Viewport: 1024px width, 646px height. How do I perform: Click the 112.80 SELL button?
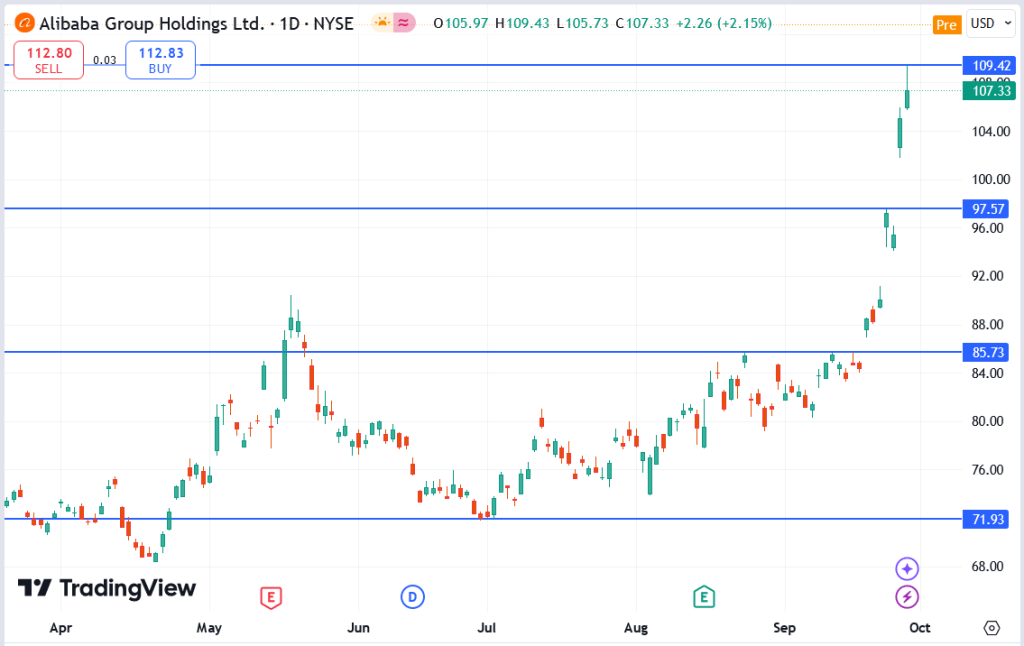[49, 60]
